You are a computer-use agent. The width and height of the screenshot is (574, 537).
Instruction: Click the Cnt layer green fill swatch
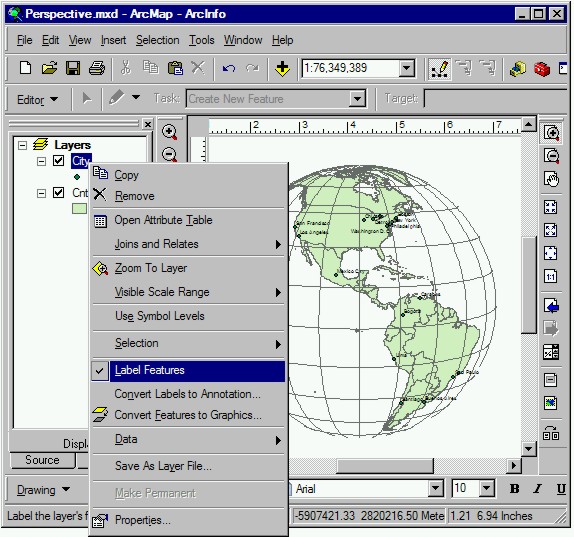(79, 209)
